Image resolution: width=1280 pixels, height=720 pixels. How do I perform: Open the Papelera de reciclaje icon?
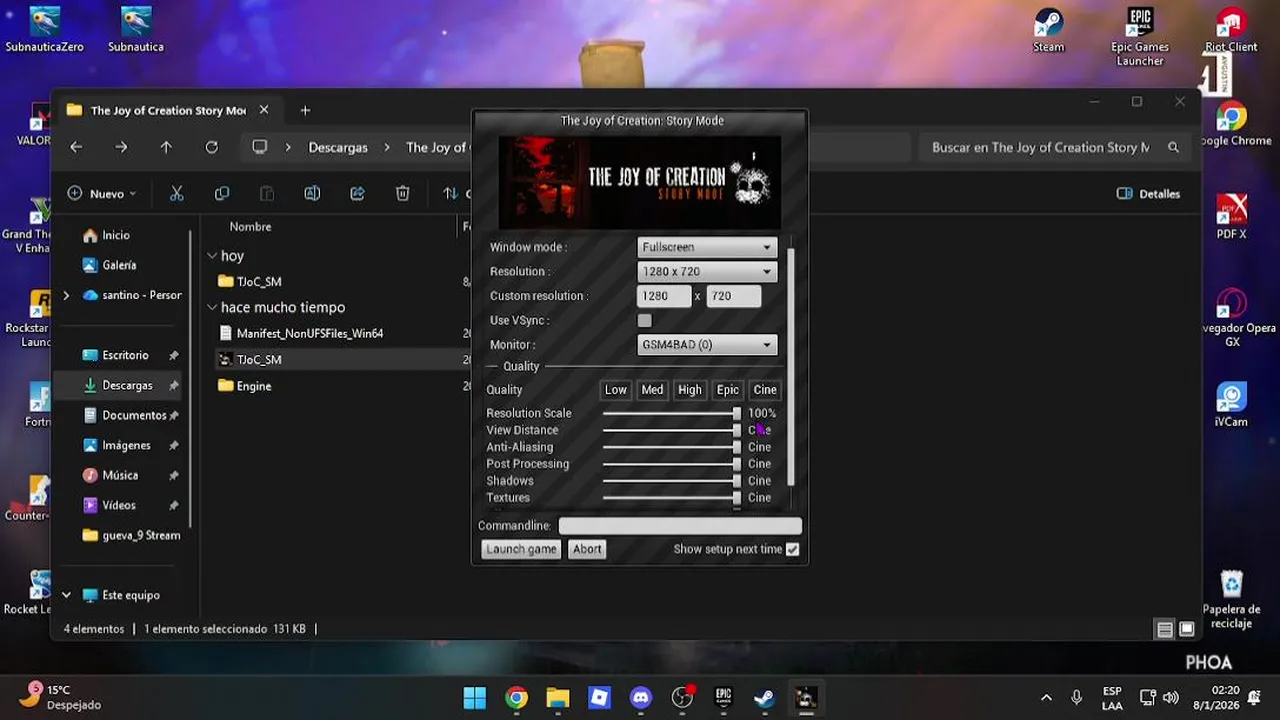[x=1231, y=599]
